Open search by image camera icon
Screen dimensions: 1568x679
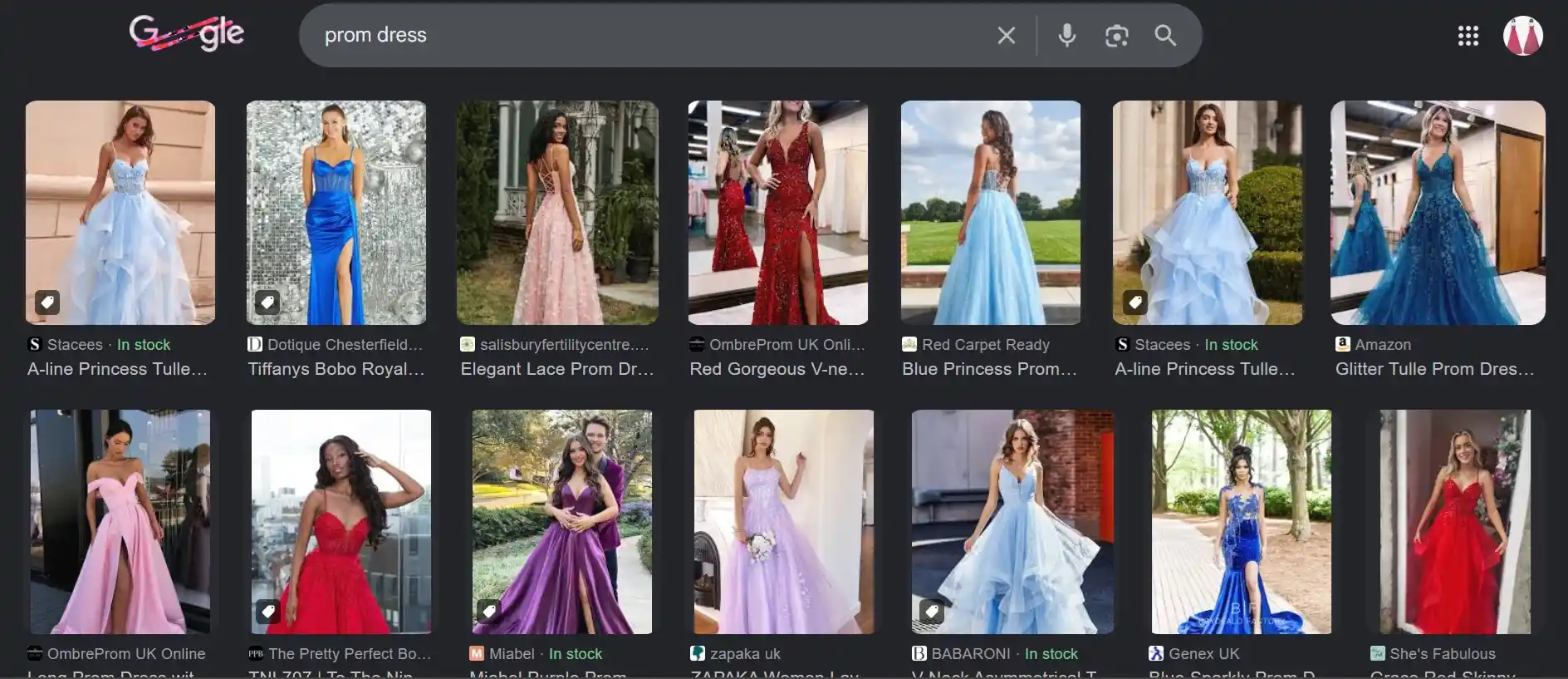click(x=1116, y=36)
